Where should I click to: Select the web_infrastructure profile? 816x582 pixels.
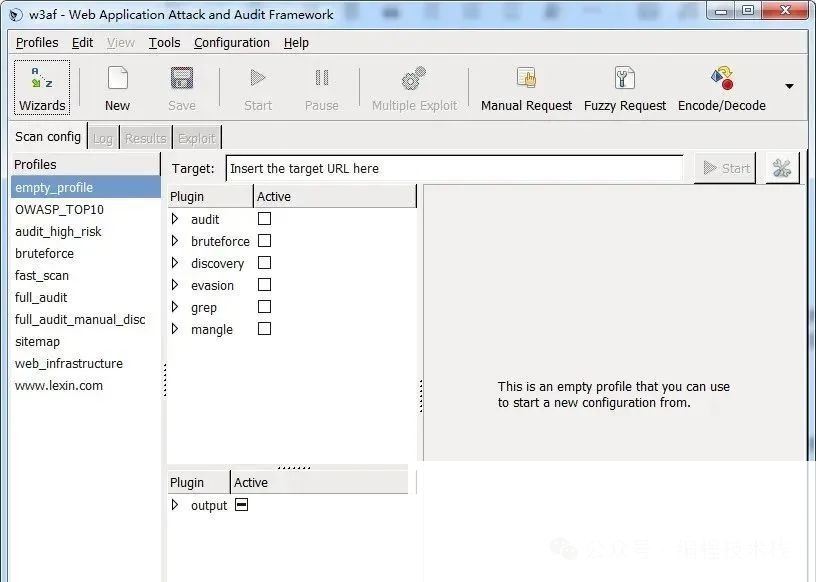(86, 363)
